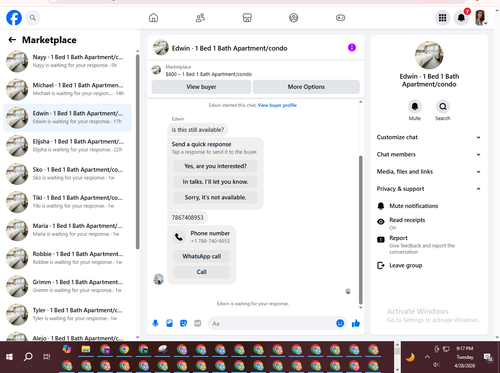Send quick reply Sorry, it's not available.
This screenshot has height=373, width=500.
pyautogui.click(x=215, y=197)
